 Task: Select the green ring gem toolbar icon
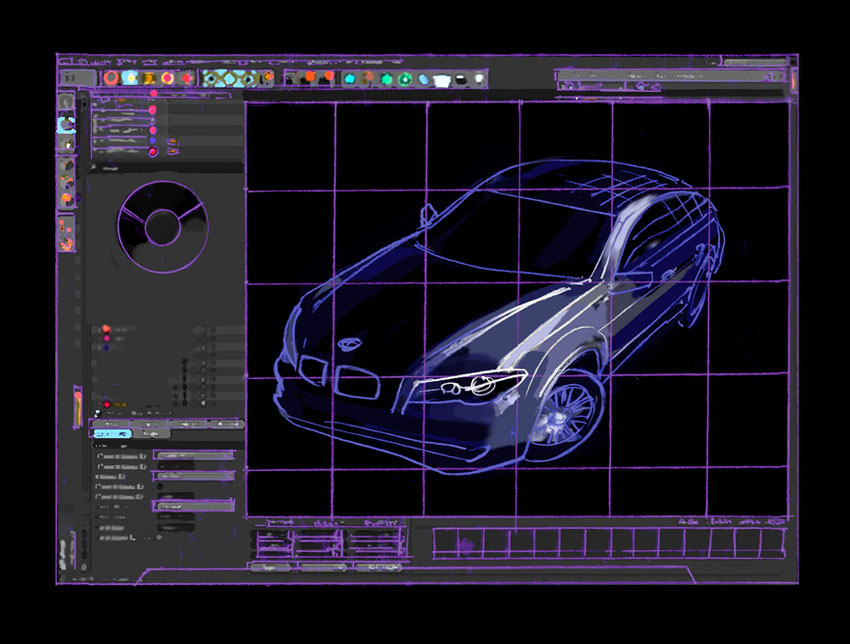pos(405,80)
